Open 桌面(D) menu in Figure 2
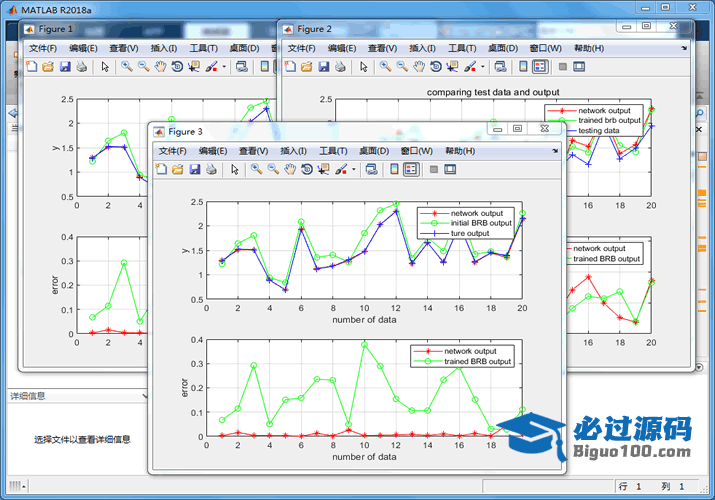Screen dimensions: 715x500 [x=503, y=48]
